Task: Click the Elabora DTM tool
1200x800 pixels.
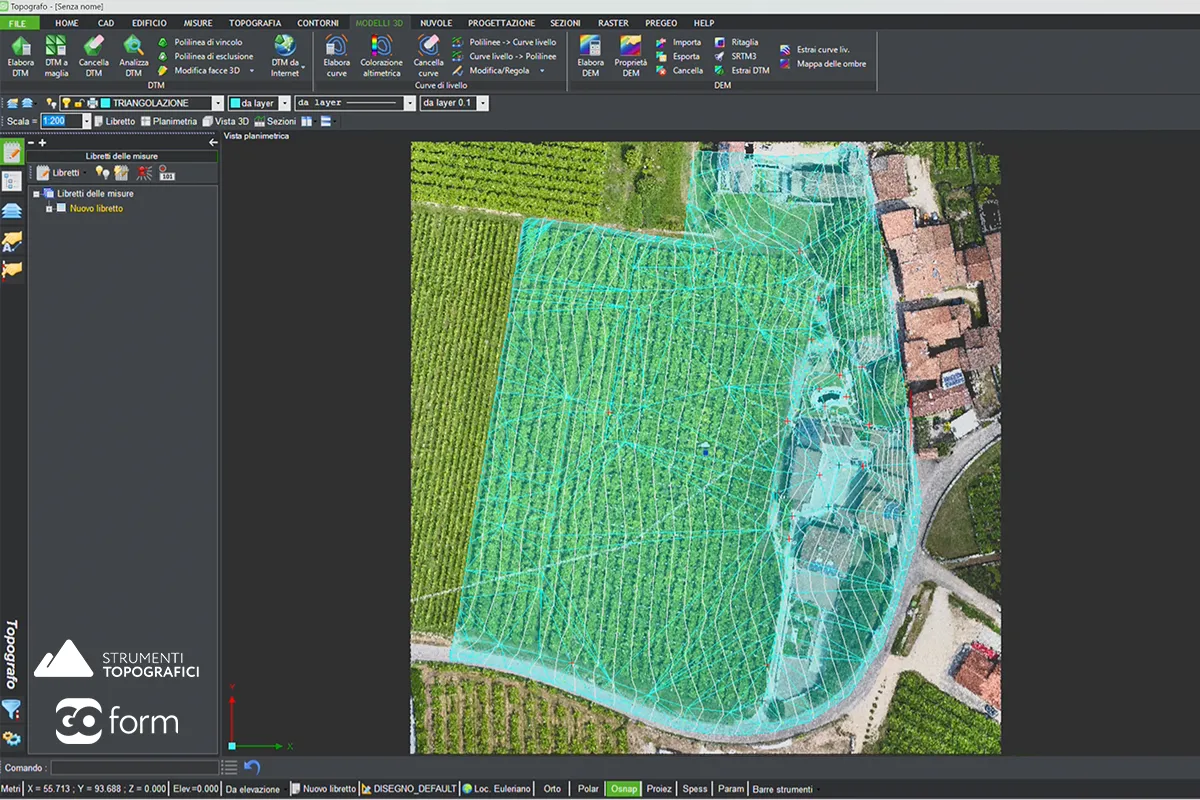Action: [21, 56]
